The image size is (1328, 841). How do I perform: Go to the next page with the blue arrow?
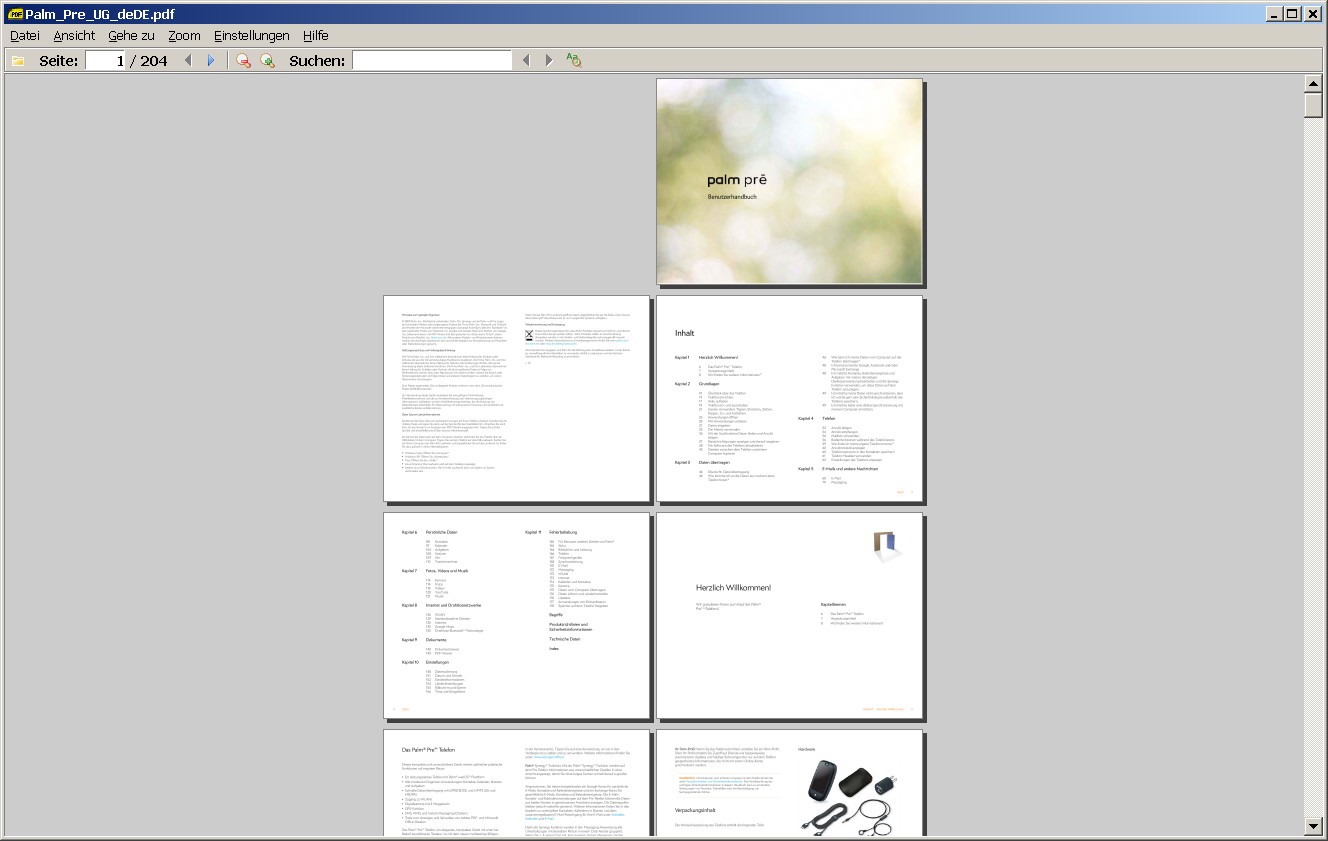pyautogui.click(x=210, y=59)
